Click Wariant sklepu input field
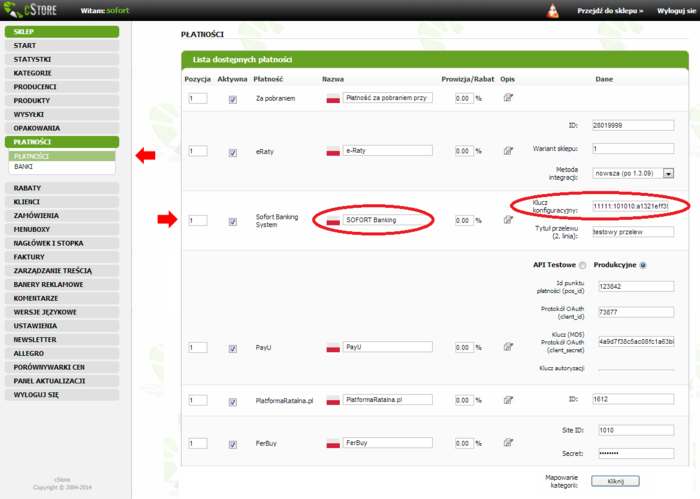Screen dimensions: 700x499 tap(633, 149)
